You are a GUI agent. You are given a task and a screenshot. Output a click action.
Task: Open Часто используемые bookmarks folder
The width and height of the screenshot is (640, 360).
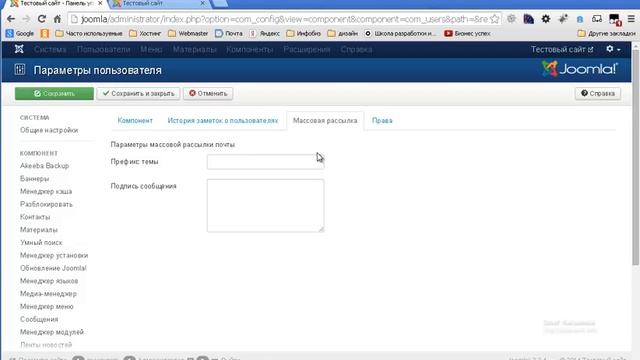pos(89,33)
